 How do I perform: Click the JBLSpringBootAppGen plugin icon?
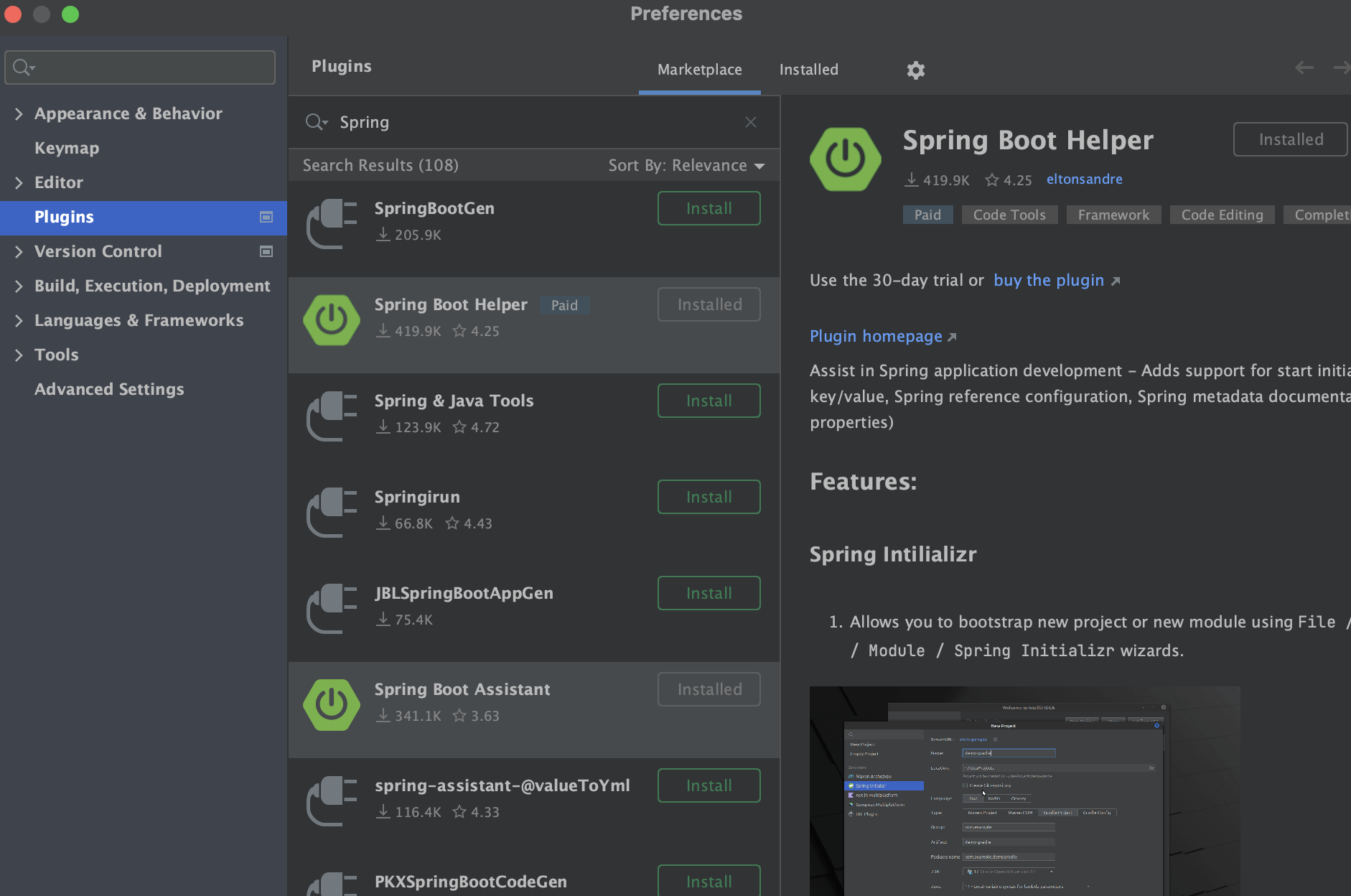332,609
